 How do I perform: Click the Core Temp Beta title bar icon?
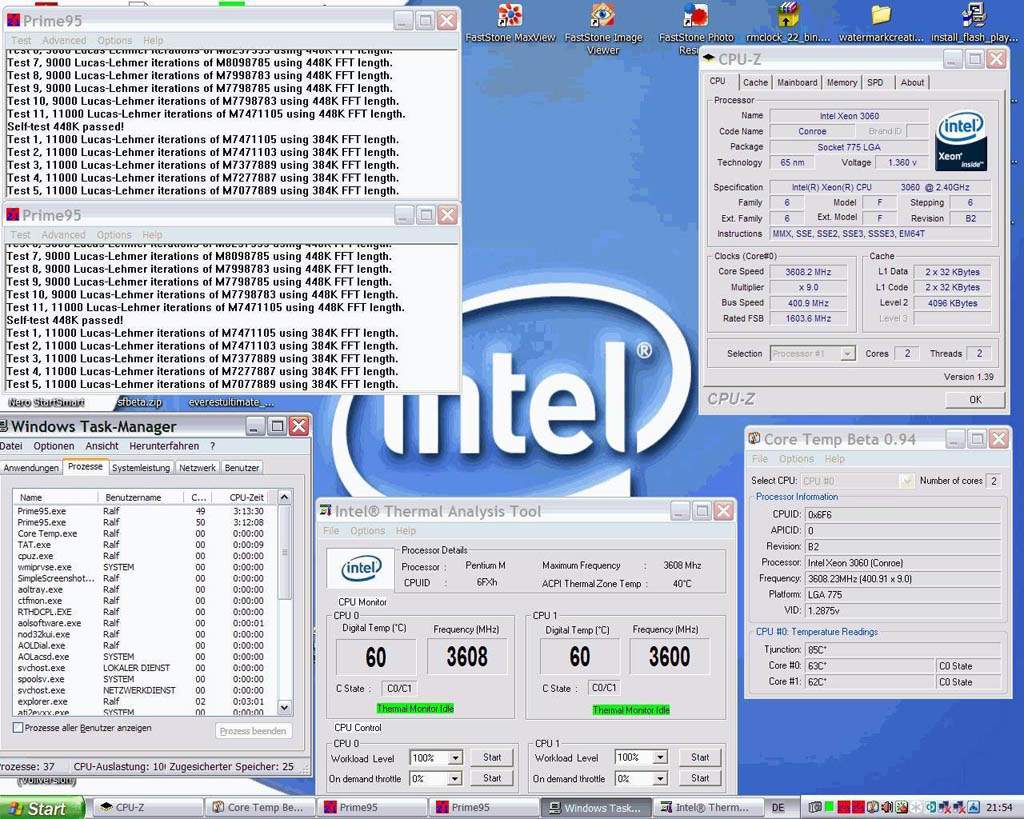point(754,438)
